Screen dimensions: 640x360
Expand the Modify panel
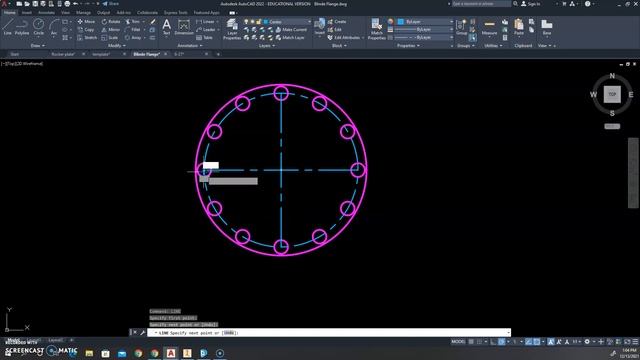[117, 46]
